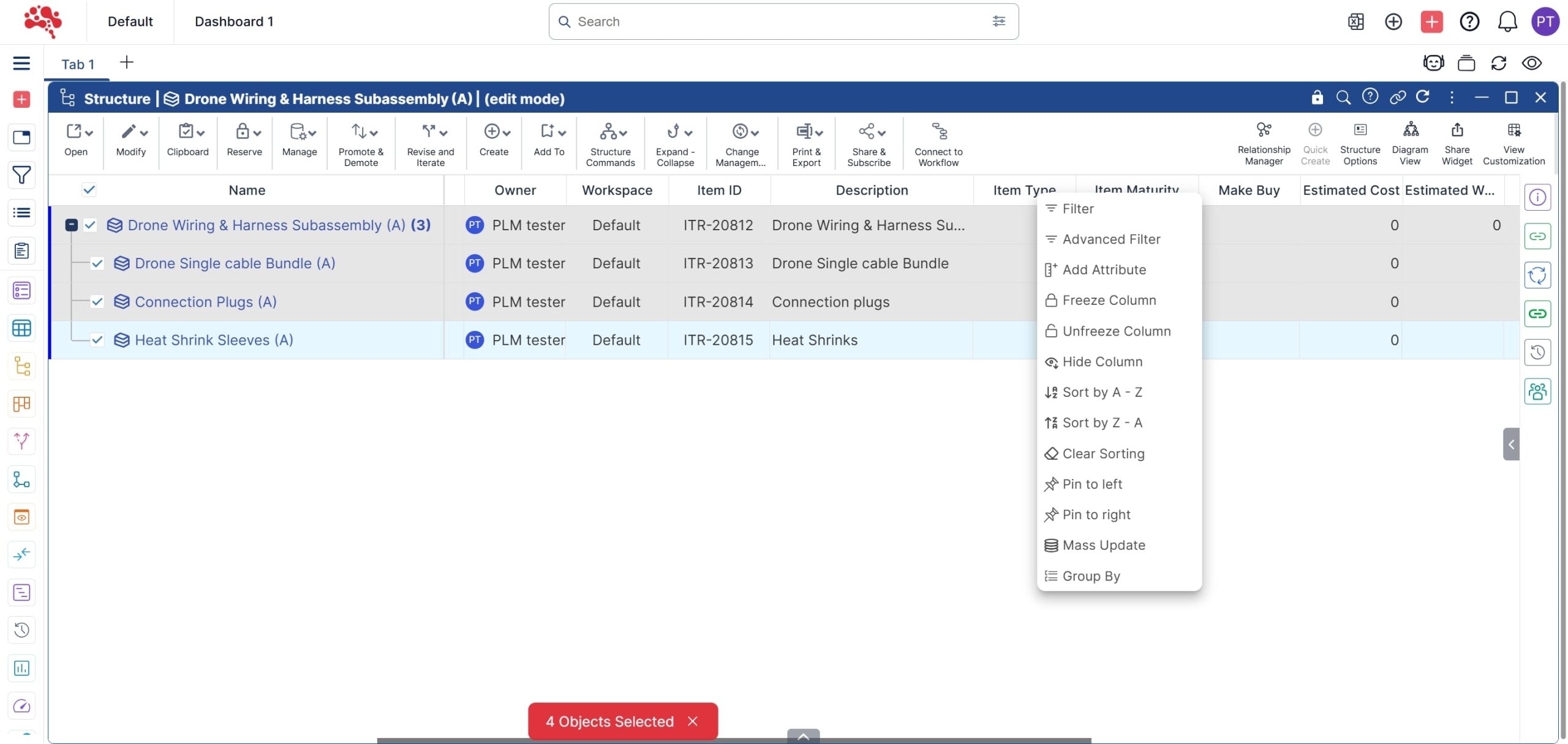The width and height of the screenshot is (1568, 744).
Task: Click the lock icon in Structure header
Action: click(1317, 97)
